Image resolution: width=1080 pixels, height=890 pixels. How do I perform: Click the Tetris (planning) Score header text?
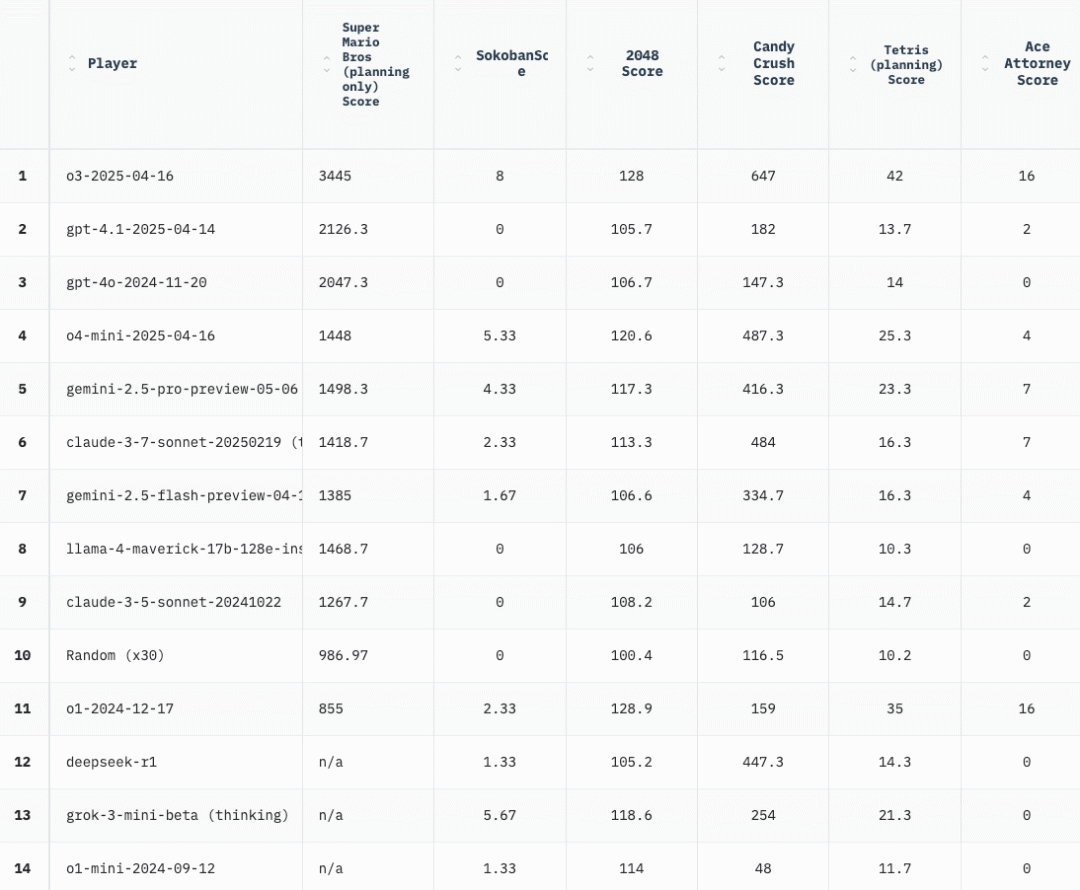point(906,65)
